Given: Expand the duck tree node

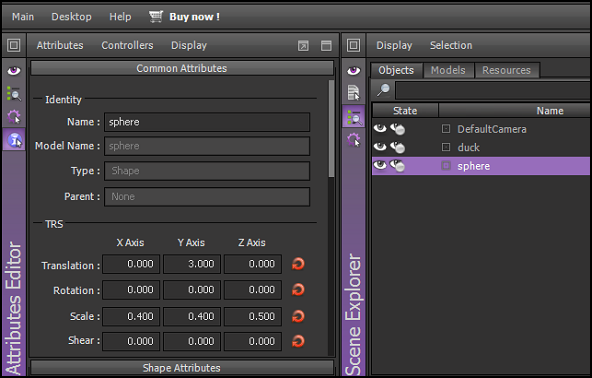Looking at the screenshot, I should click(x=446, y=147).
